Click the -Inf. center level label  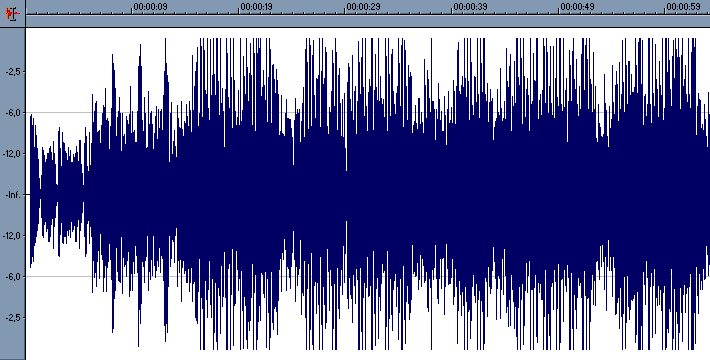[12, 195]
